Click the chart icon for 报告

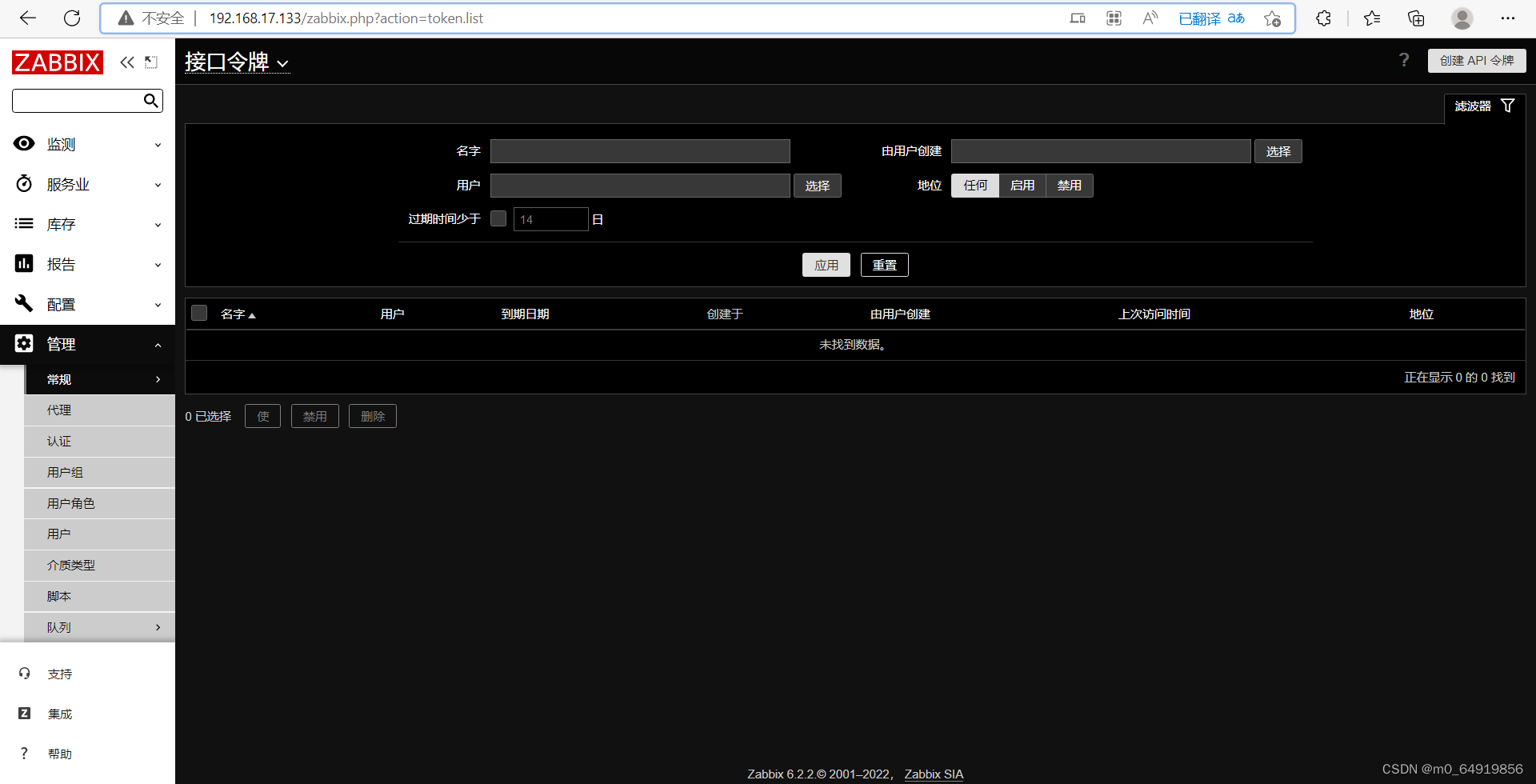(x=24, y=263)
